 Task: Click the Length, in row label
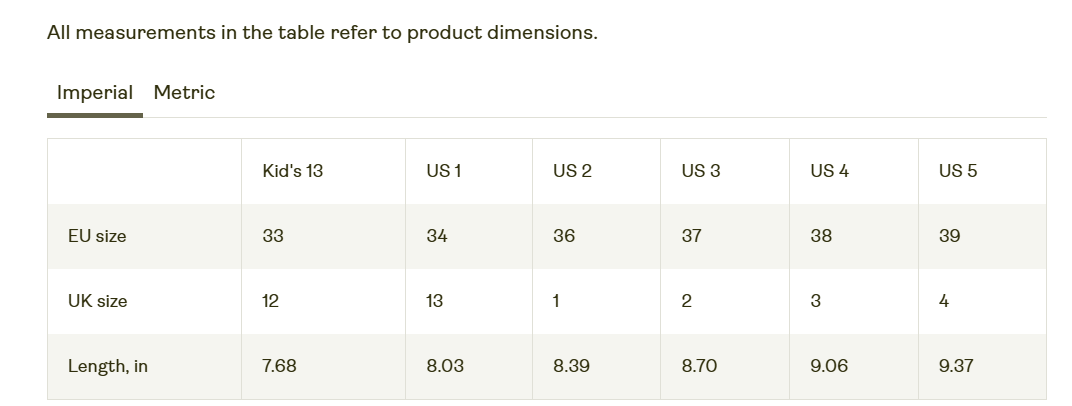point(107,366)
